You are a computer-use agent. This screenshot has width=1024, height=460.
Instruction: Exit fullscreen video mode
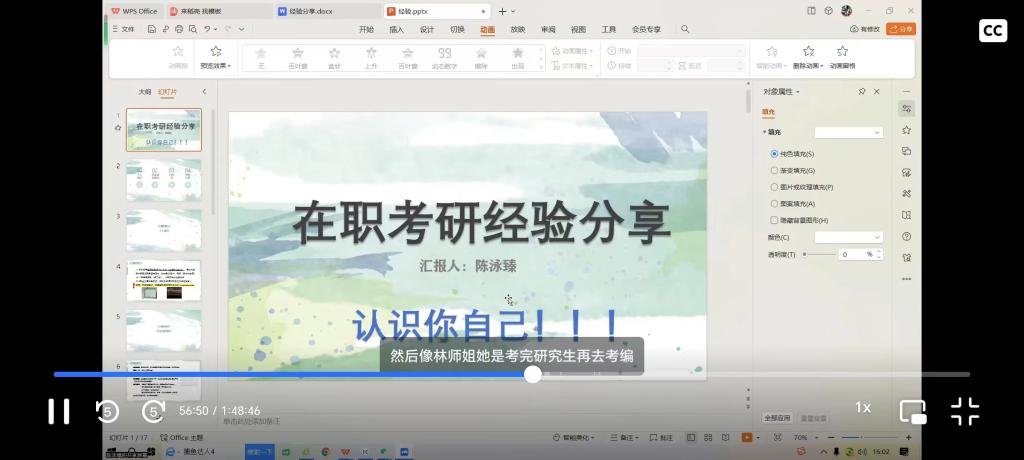pos(964,411)
